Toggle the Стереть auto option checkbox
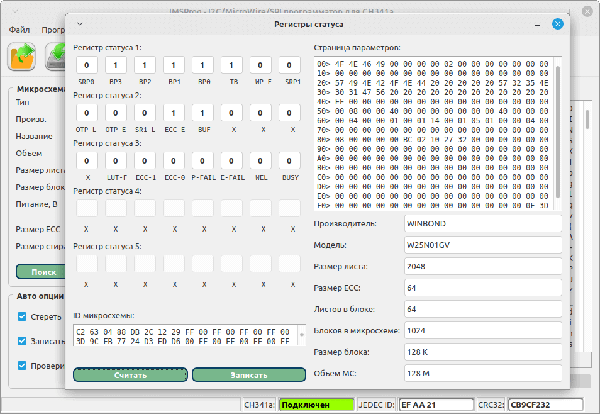Screen dimensions: 600x414 (23, 318)
